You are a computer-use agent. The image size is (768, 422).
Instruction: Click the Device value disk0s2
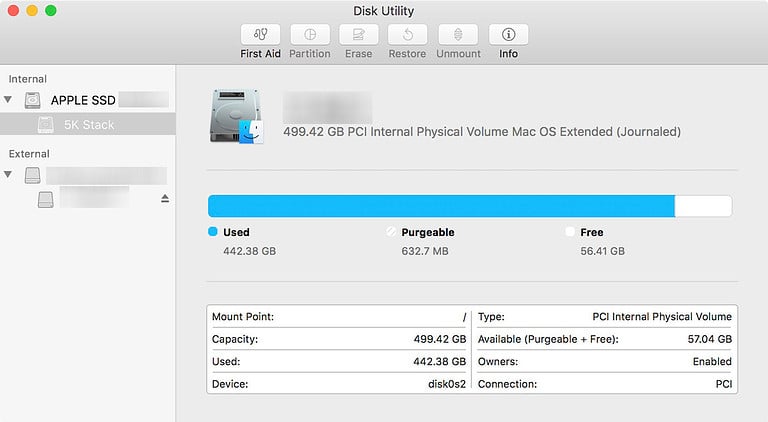pos(447,384)
